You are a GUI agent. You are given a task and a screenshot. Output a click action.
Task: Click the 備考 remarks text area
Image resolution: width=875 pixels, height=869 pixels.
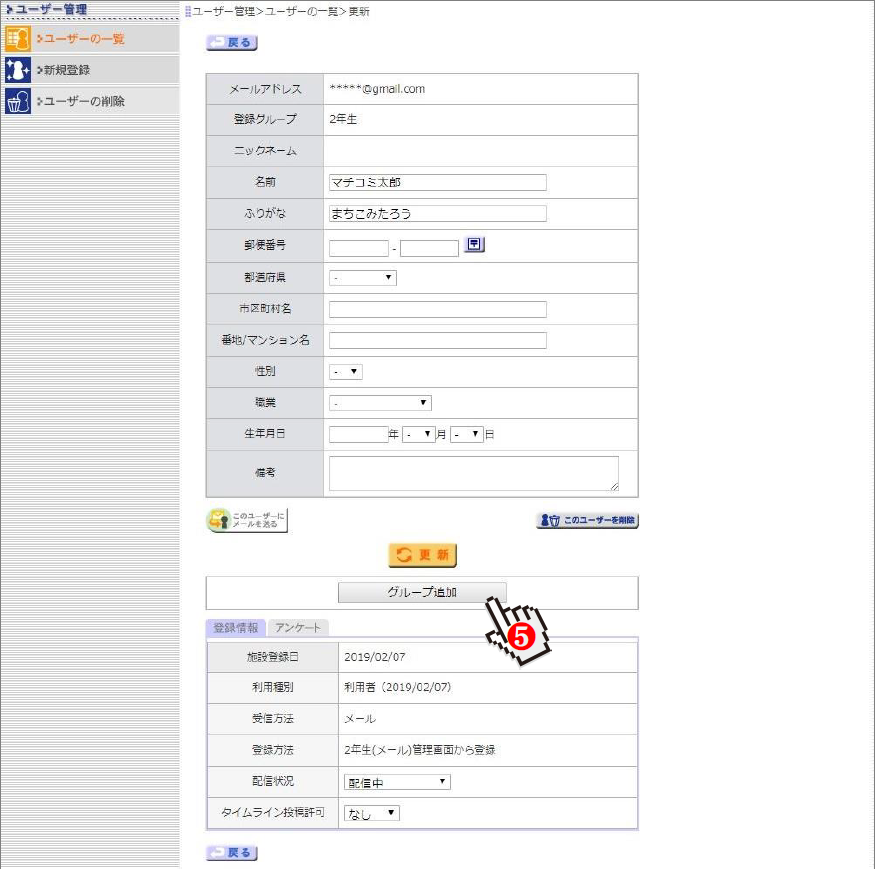(x=473, y=473)
